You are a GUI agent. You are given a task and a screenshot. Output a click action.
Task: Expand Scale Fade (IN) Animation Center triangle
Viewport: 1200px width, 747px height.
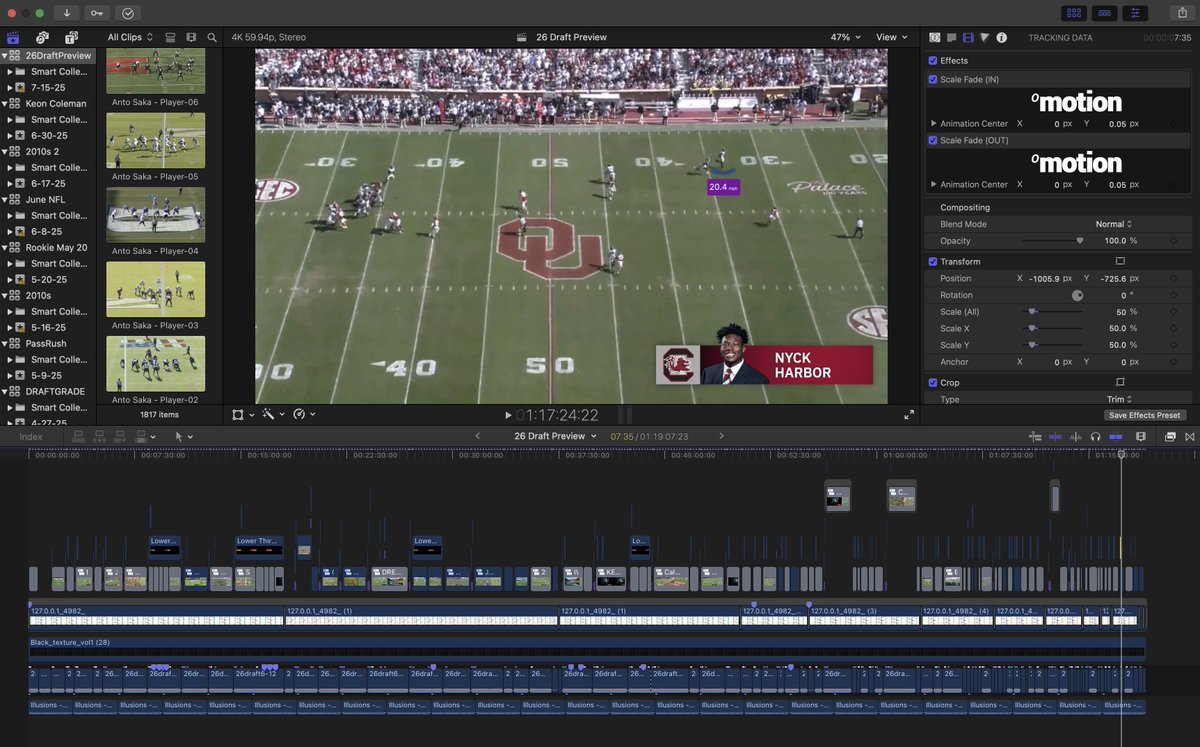pyautogui.click(x=934, y=124)
